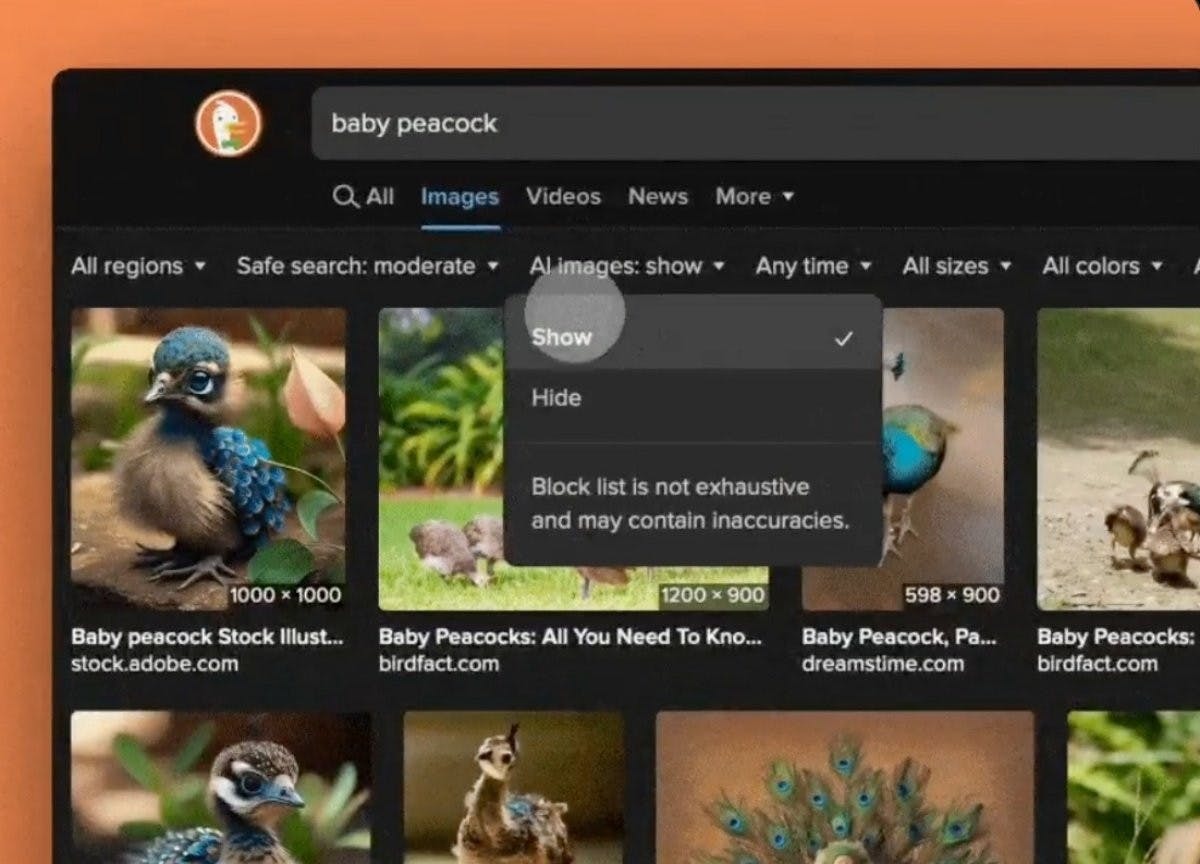Click the Baby Peacocks: All You Need To Kno... title

click(x=570, y=637)
